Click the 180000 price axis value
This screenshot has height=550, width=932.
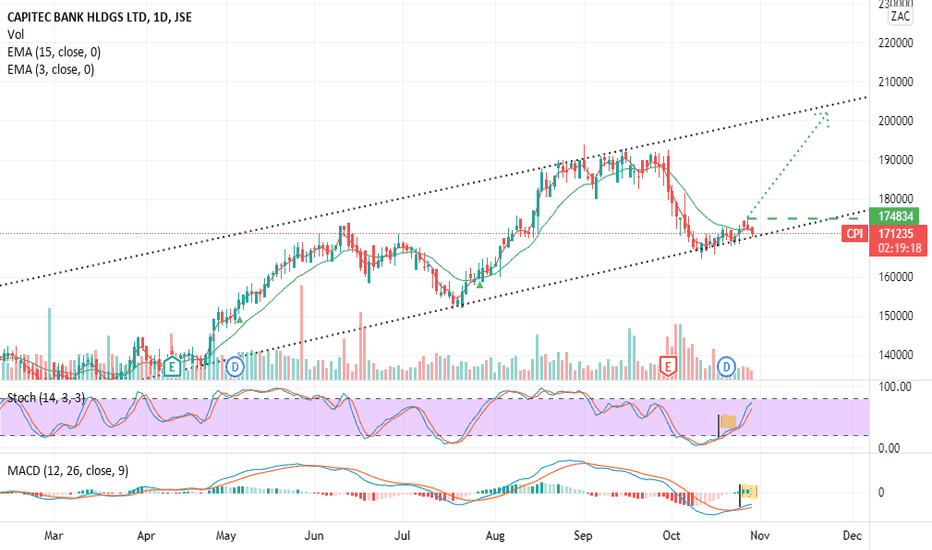point(896,199)
